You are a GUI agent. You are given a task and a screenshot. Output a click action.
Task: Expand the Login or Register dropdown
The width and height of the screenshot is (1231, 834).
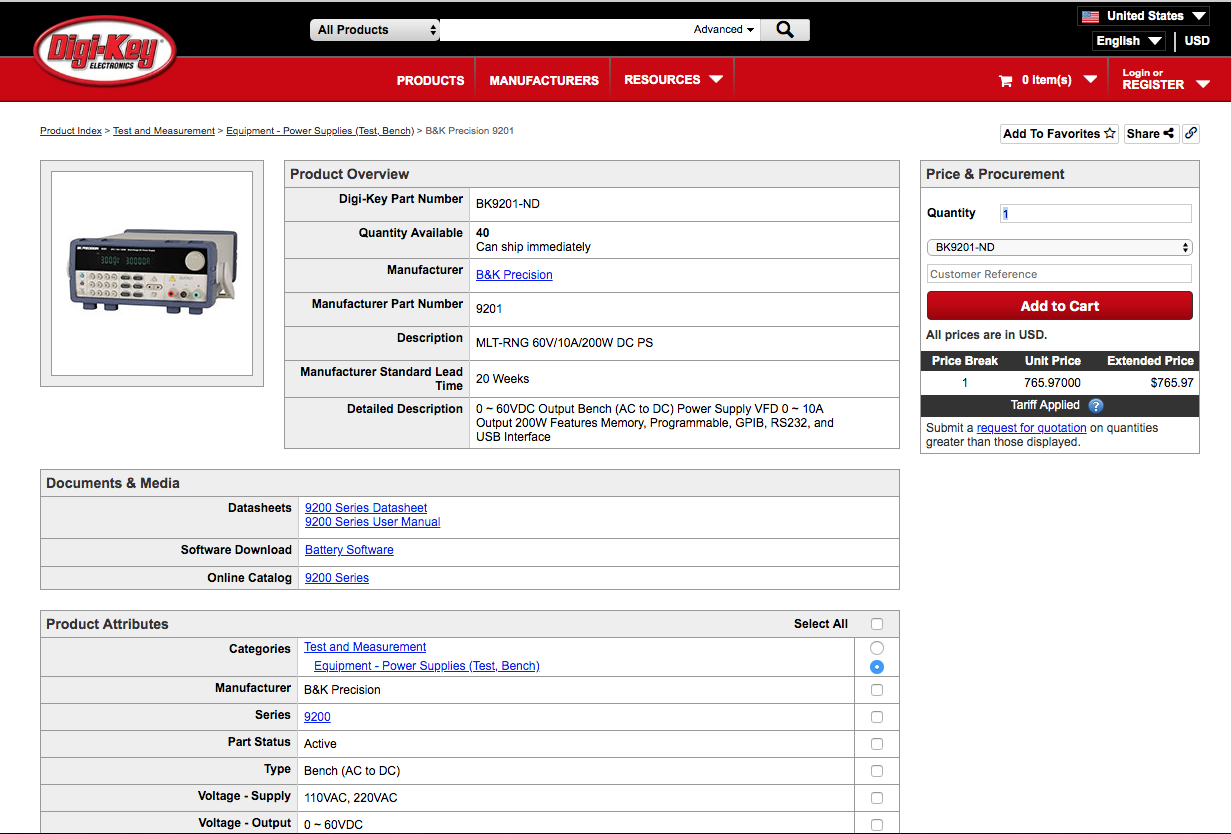(x=1203, y=84)
